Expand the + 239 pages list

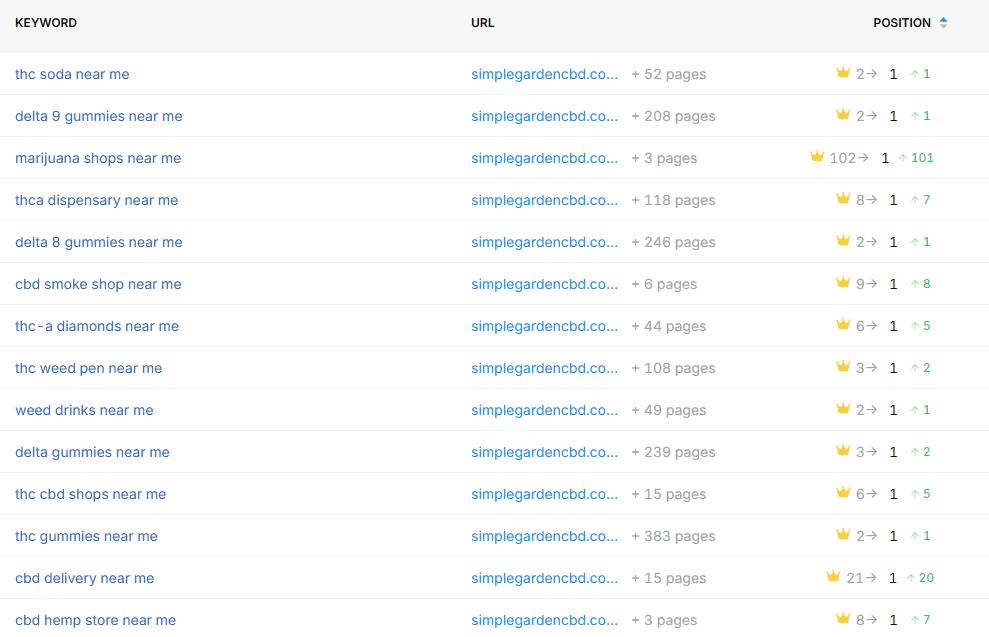pyautogui.click(x=673, y=452)
